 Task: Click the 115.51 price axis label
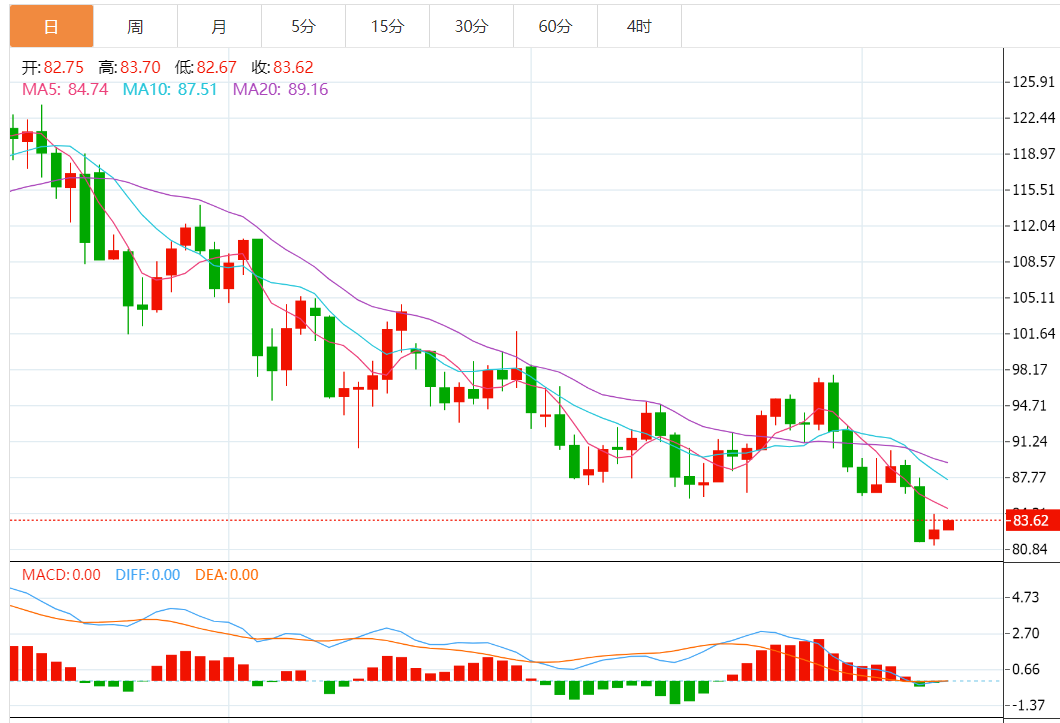pyautogui.click(x=1034, y=189)
